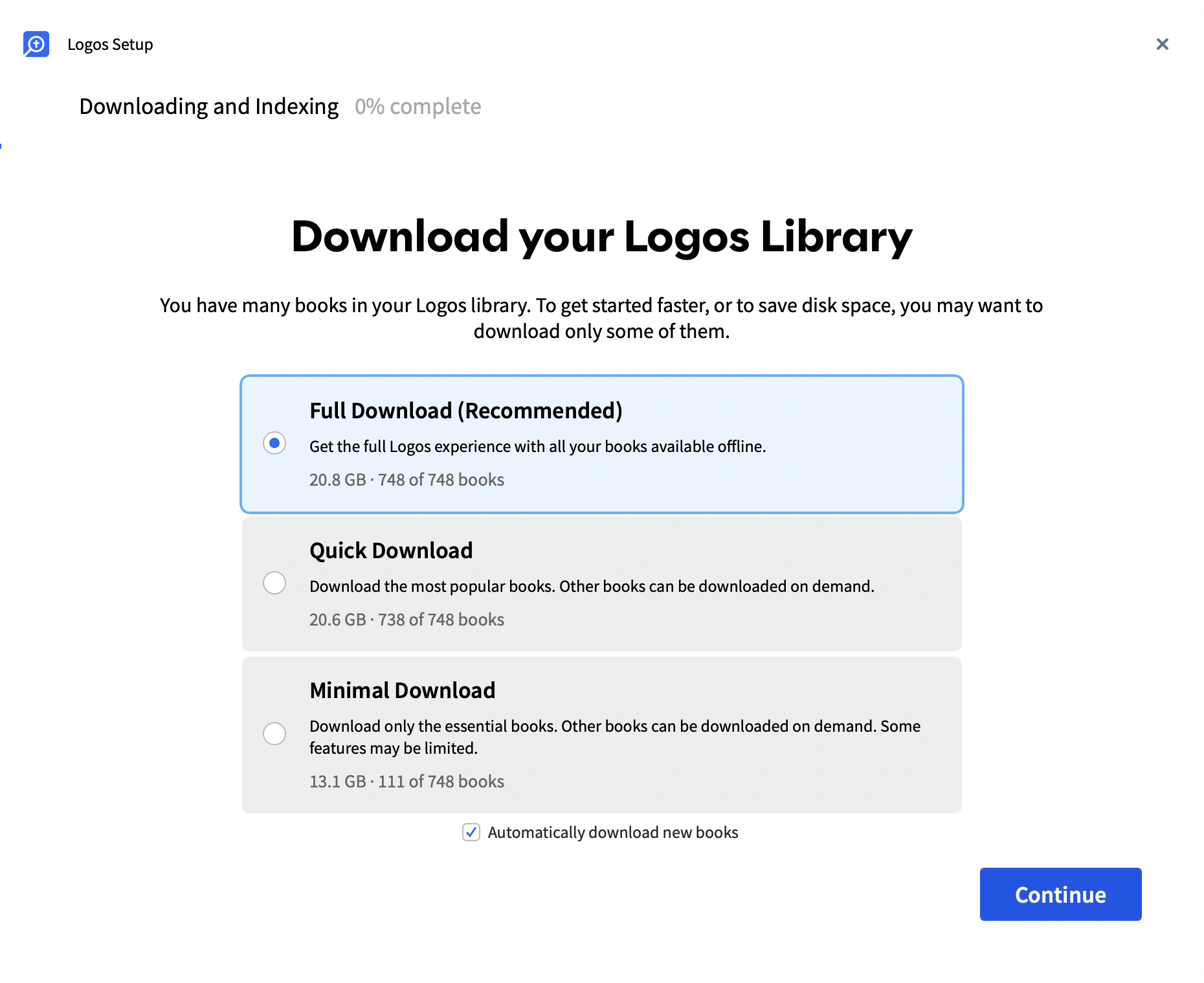
Task: Toggle Automatically download new books checkbox
Action: pyautogui.click(x=471, y=832)
